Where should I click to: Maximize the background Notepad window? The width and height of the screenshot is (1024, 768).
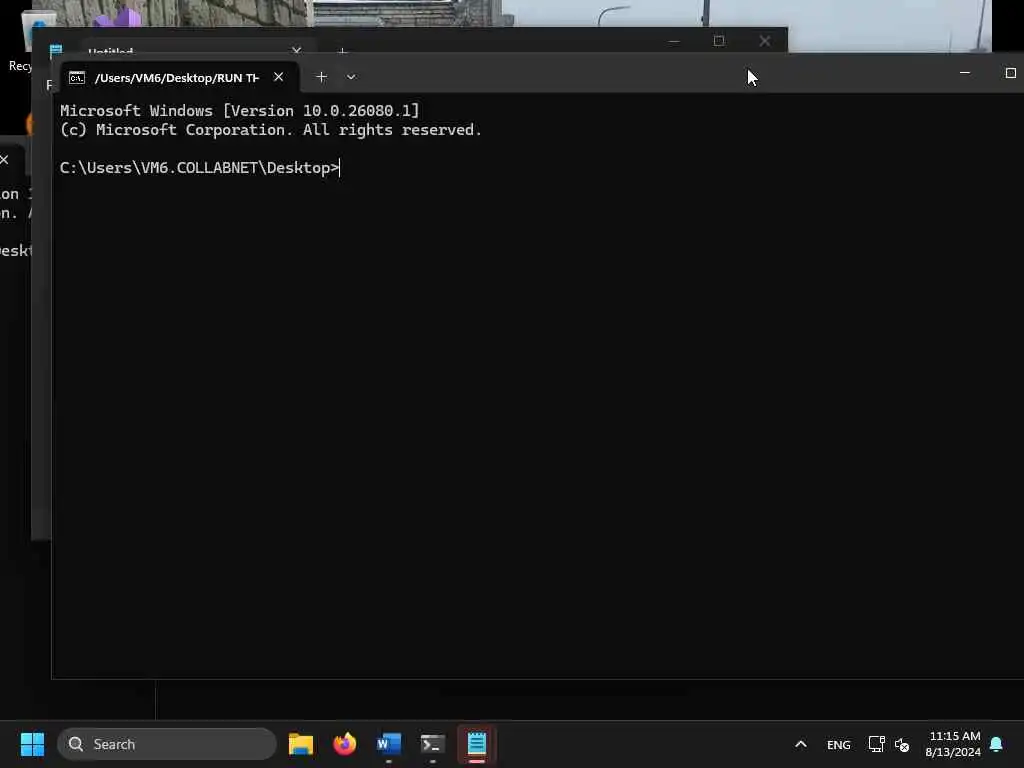point(719,41)
